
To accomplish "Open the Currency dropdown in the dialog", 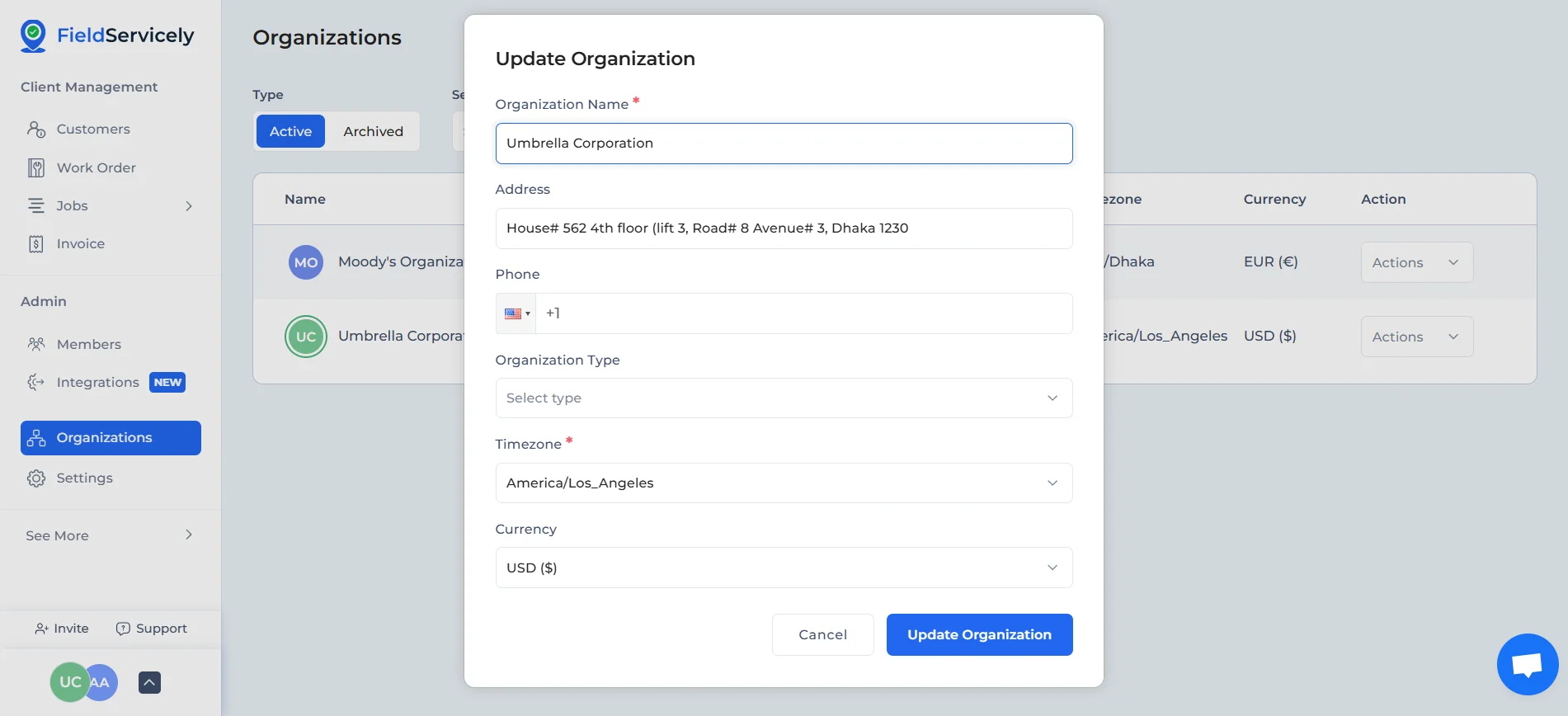I will click(x=784, y=568).
